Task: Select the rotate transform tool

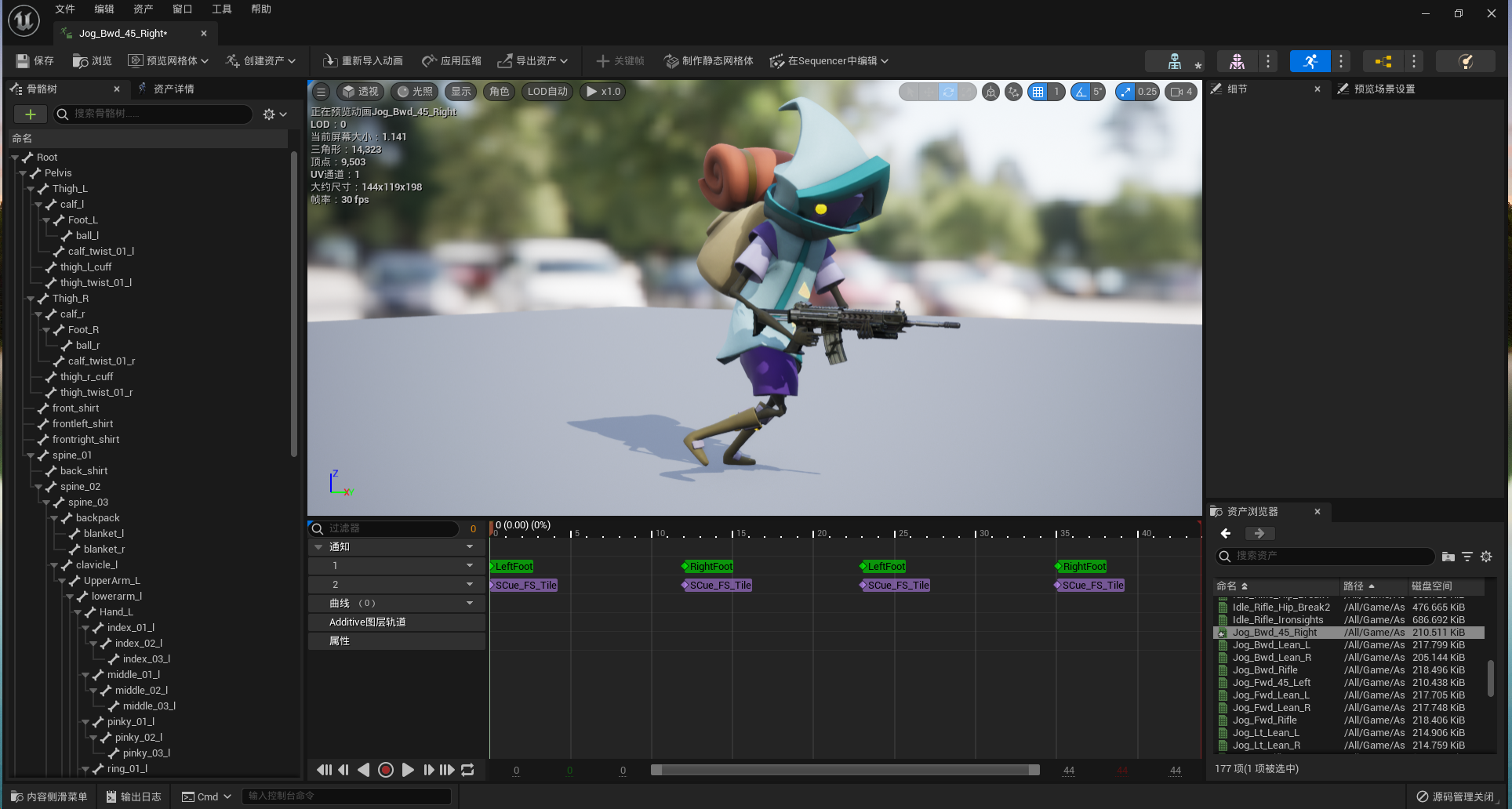Action: click(948, 92)
